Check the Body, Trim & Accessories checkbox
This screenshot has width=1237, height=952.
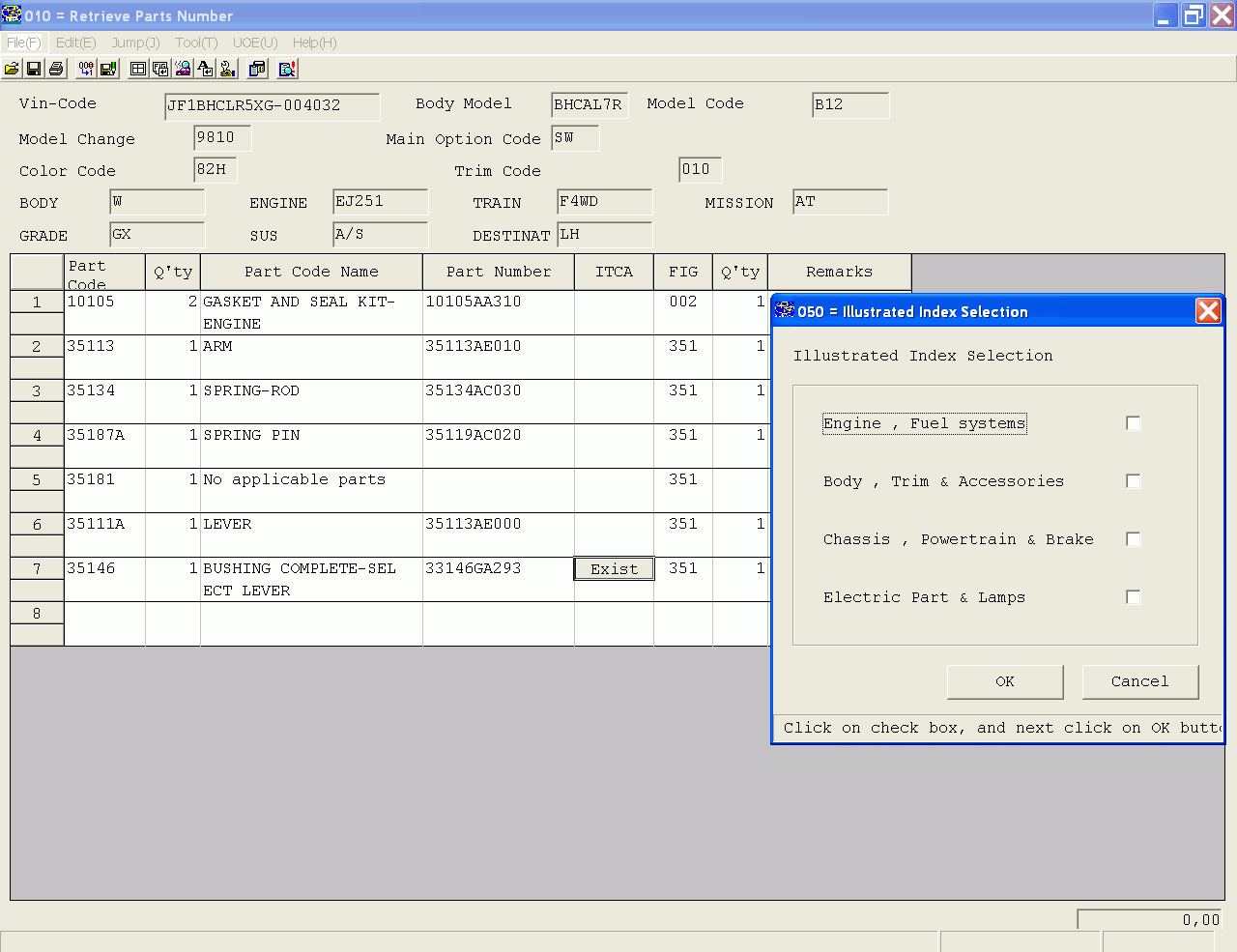click(x=1134, y=481)
